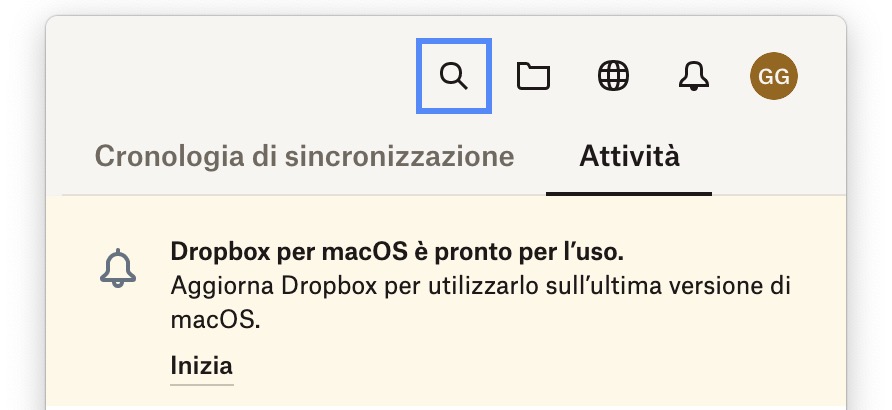The image size is (892, 410).
Task: Focus the magnifying glass button with blue outline
Action: [454, 76]
